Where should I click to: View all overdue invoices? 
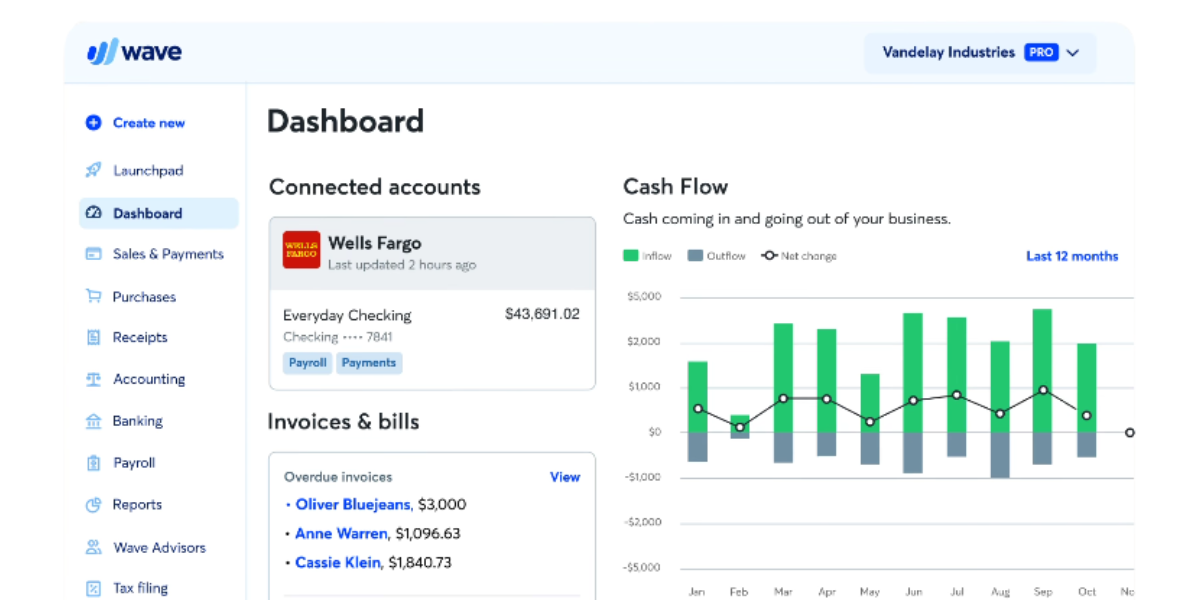pyautogui.click(x=565, y=477)
